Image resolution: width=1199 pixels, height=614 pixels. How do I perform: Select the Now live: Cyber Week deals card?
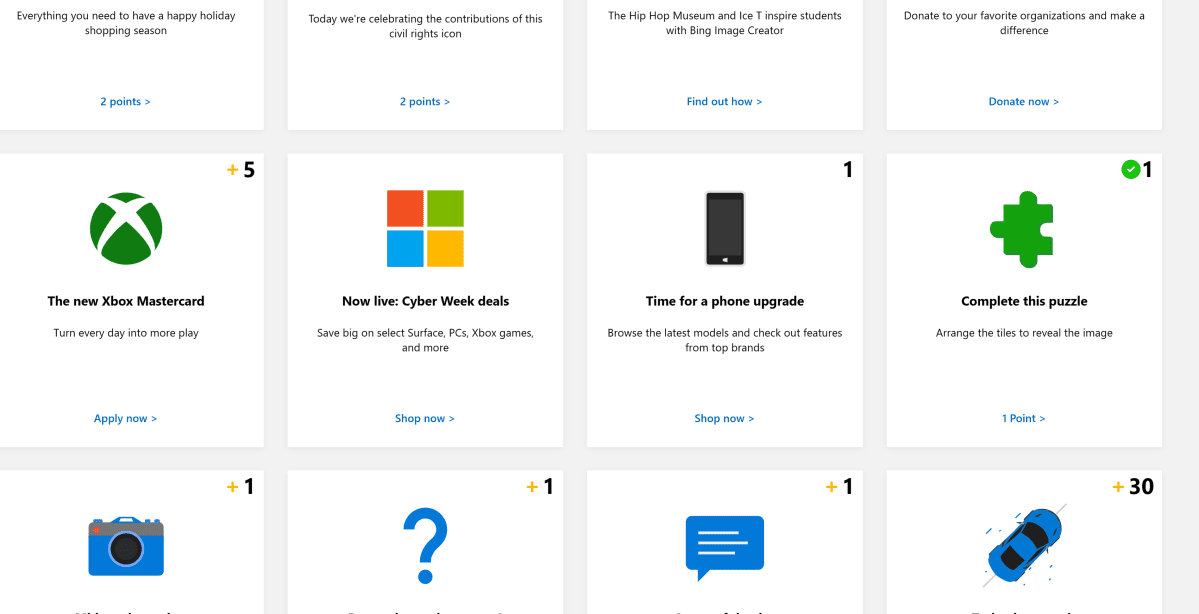click(x=424, y=300)
